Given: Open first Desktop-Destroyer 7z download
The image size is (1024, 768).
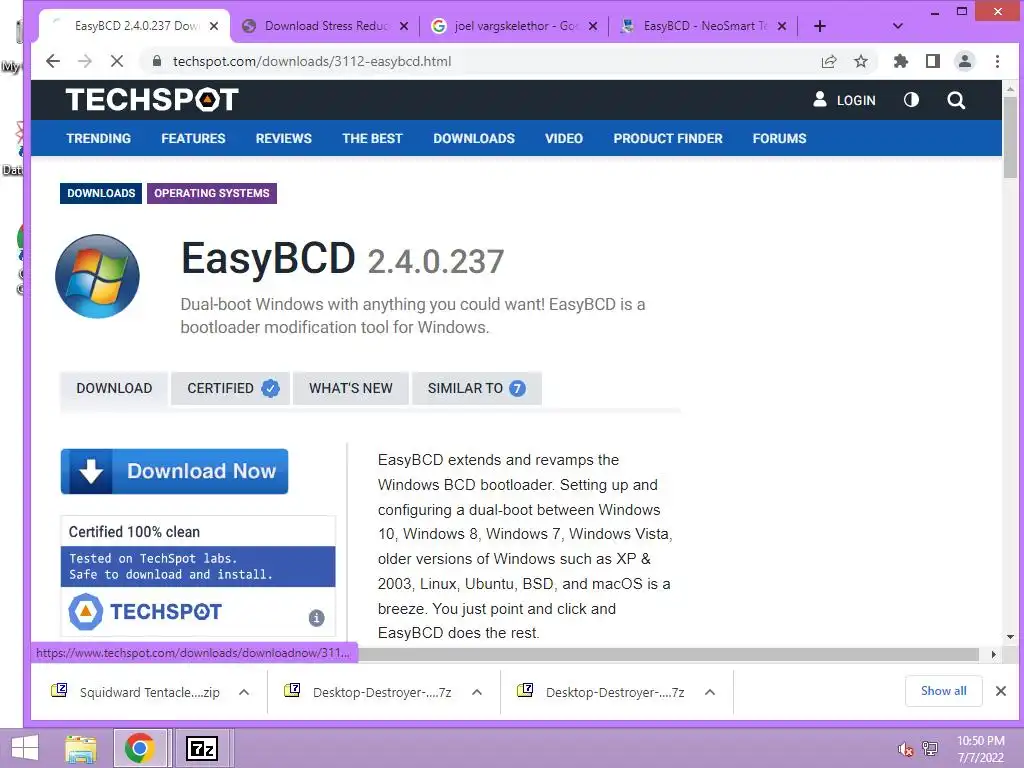Looking at the screenshot, I should click(x=370, y=692).
